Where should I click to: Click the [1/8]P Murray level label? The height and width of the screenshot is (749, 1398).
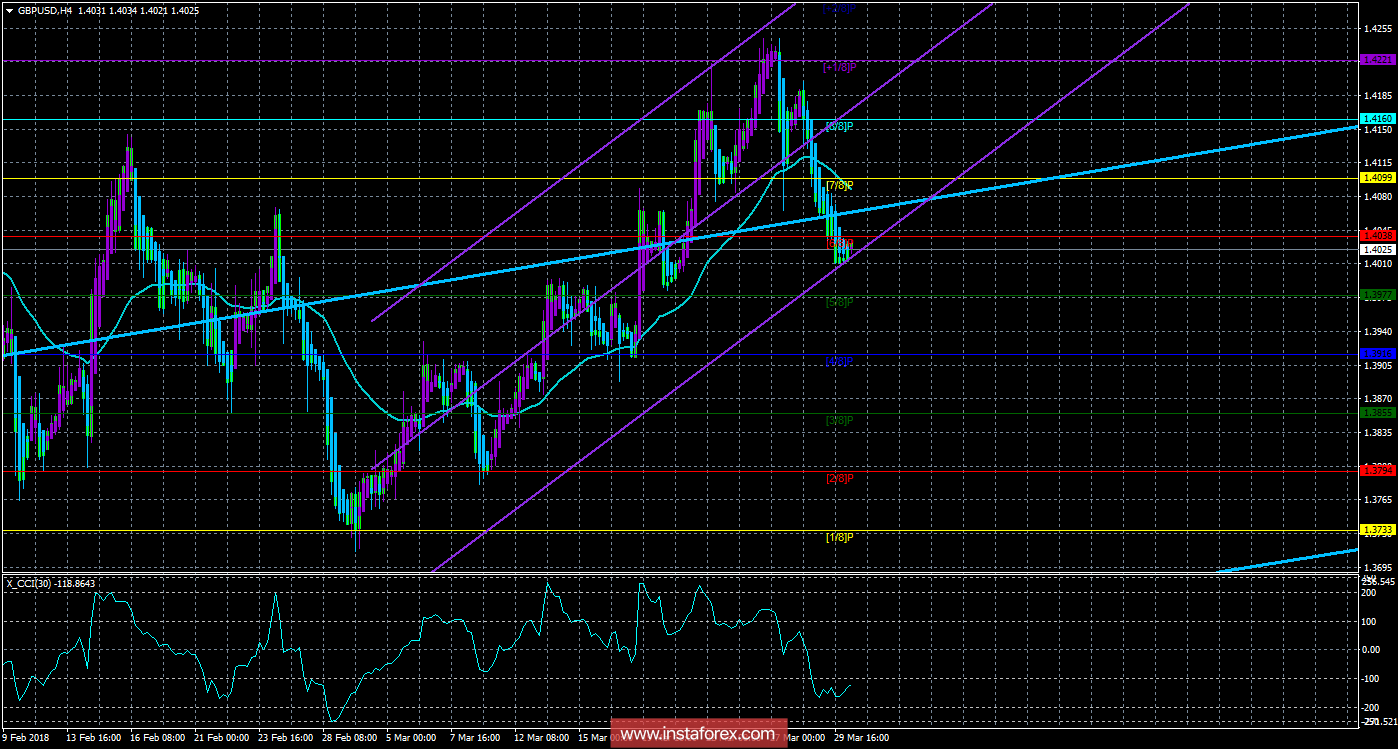(x=838, y=537)
